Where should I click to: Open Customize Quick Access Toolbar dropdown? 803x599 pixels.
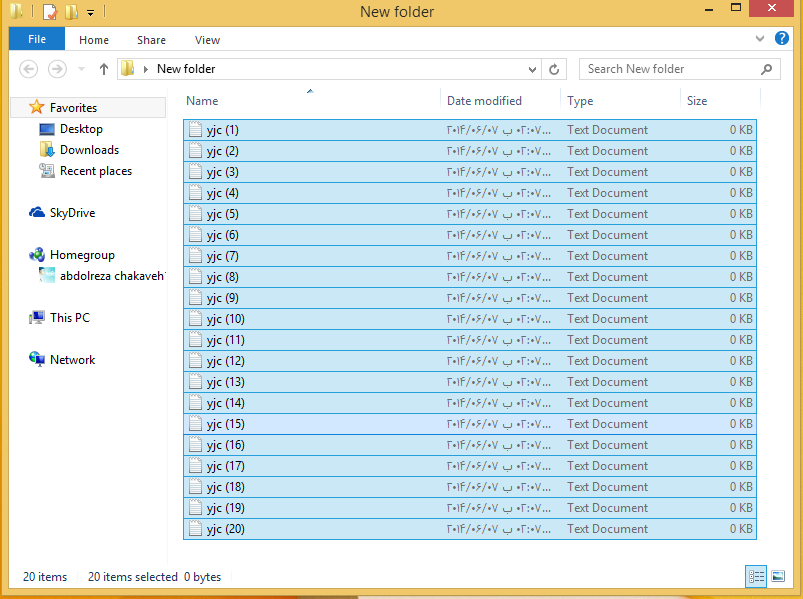[90, 12]
